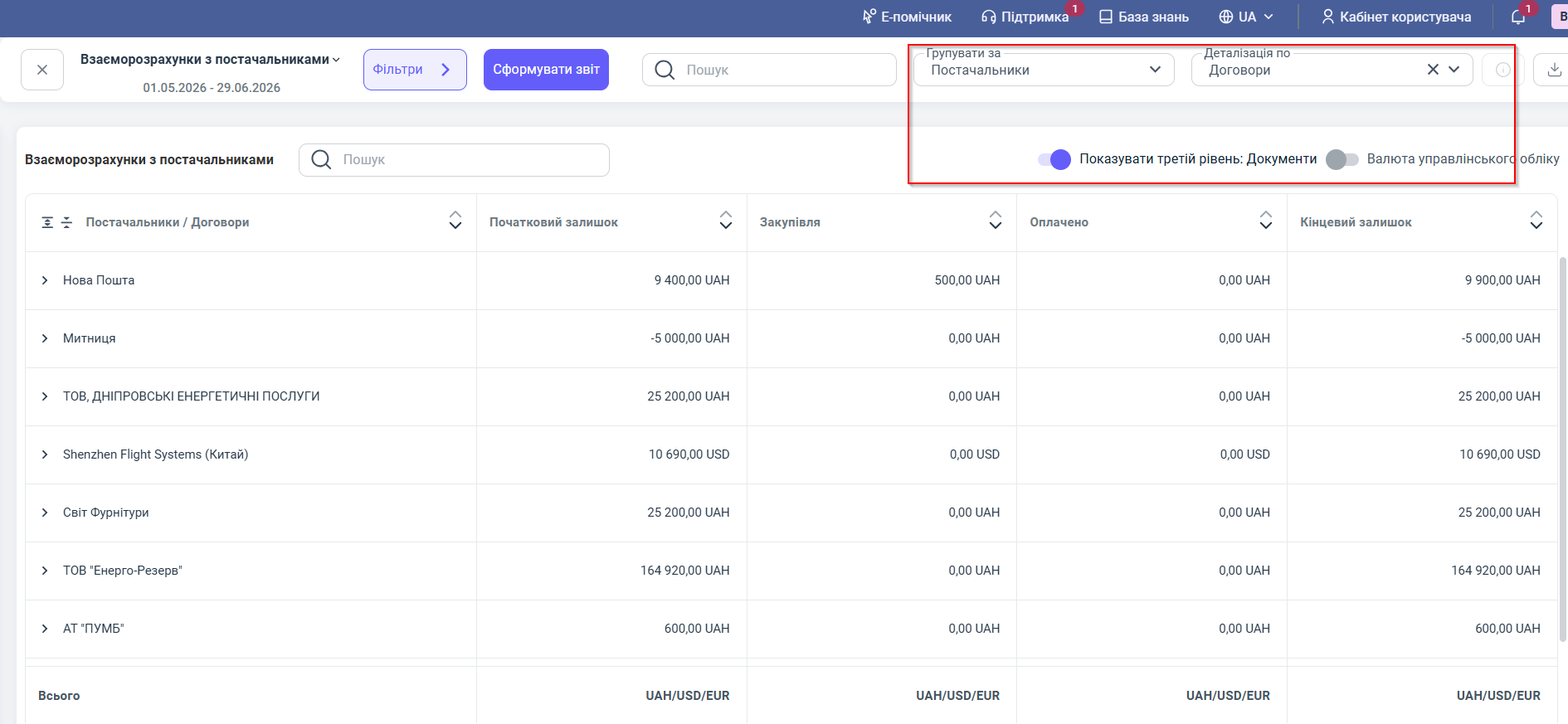Sort by Початковий залишок column

coord(726,220)
